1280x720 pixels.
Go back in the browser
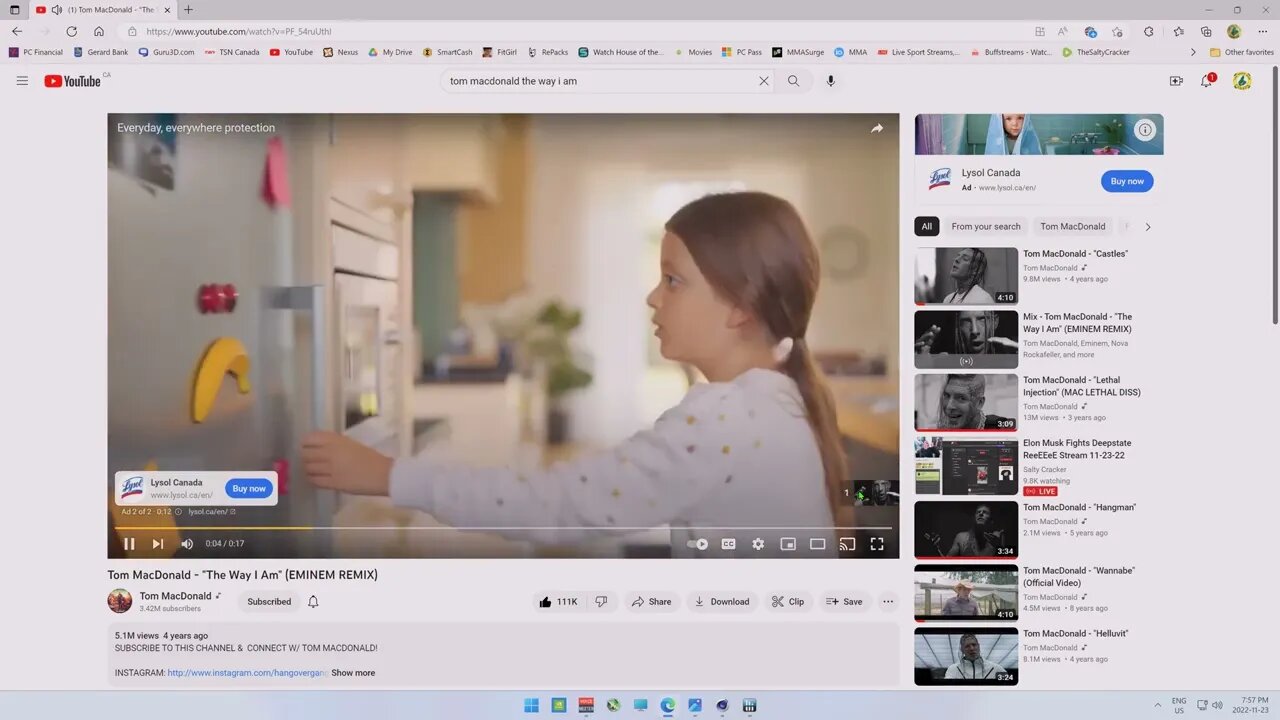pos(17,31)
